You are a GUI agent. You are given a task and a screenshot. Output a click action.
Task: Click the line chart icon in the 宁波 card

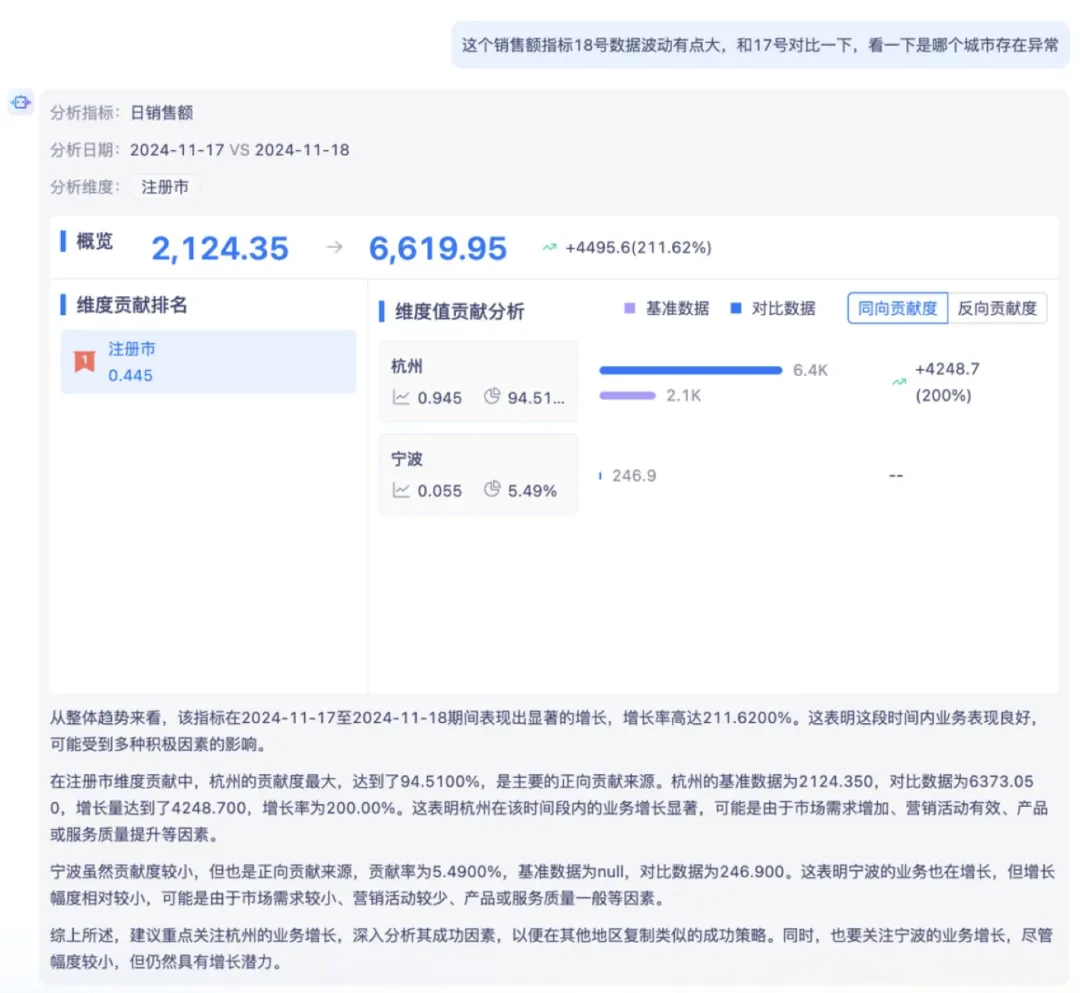(401, 490)
